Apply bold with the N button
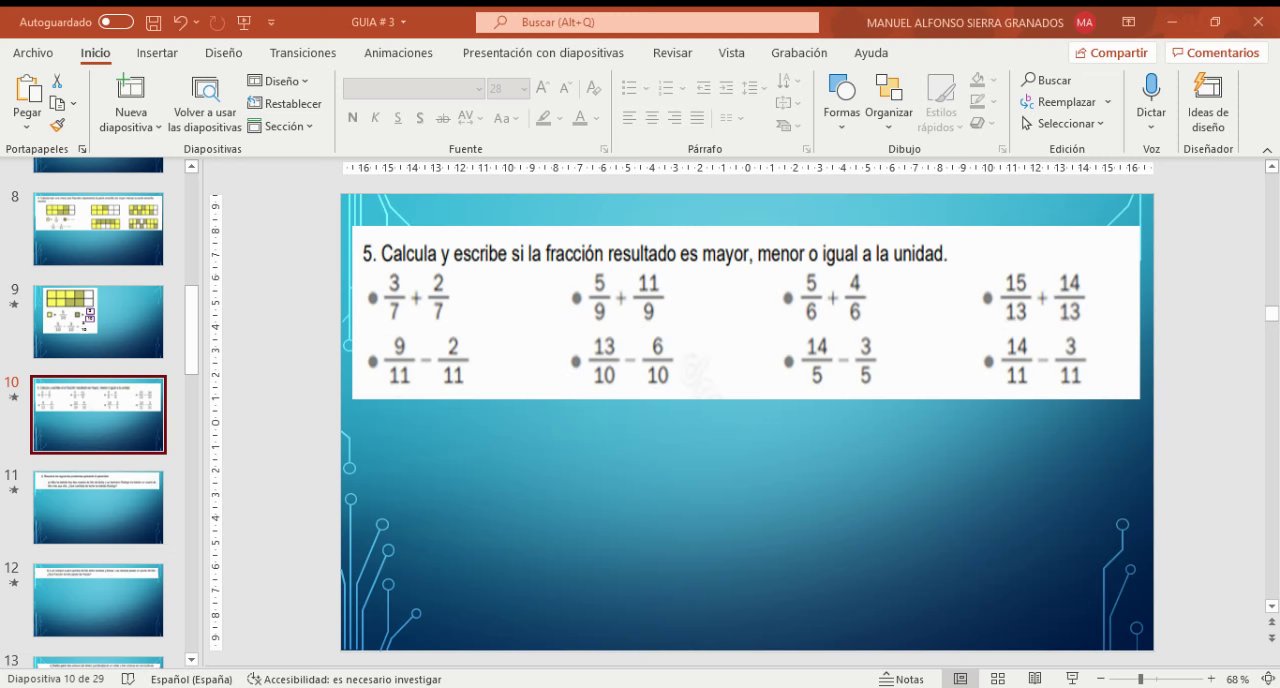This screenshot has height=688, width=1280. point(352,118)
